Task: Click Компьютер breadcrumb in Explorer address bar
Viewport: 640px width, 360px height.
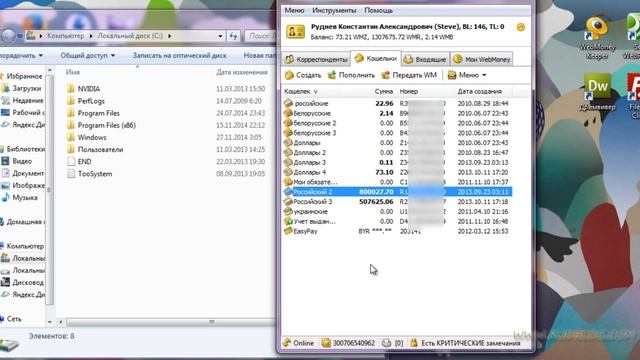Action: (x=65, y=36)
